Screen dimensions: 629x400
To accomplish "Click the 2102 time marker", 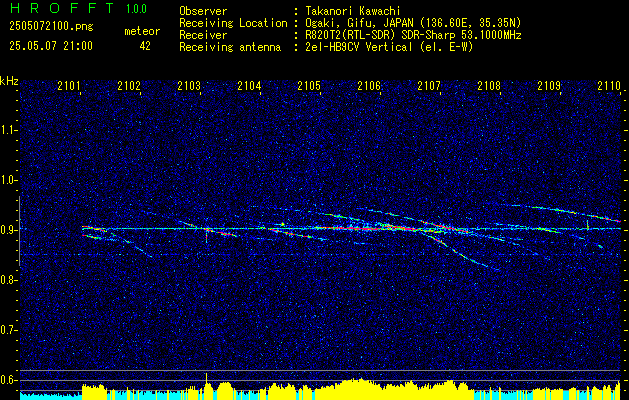I will coord(129,85).
